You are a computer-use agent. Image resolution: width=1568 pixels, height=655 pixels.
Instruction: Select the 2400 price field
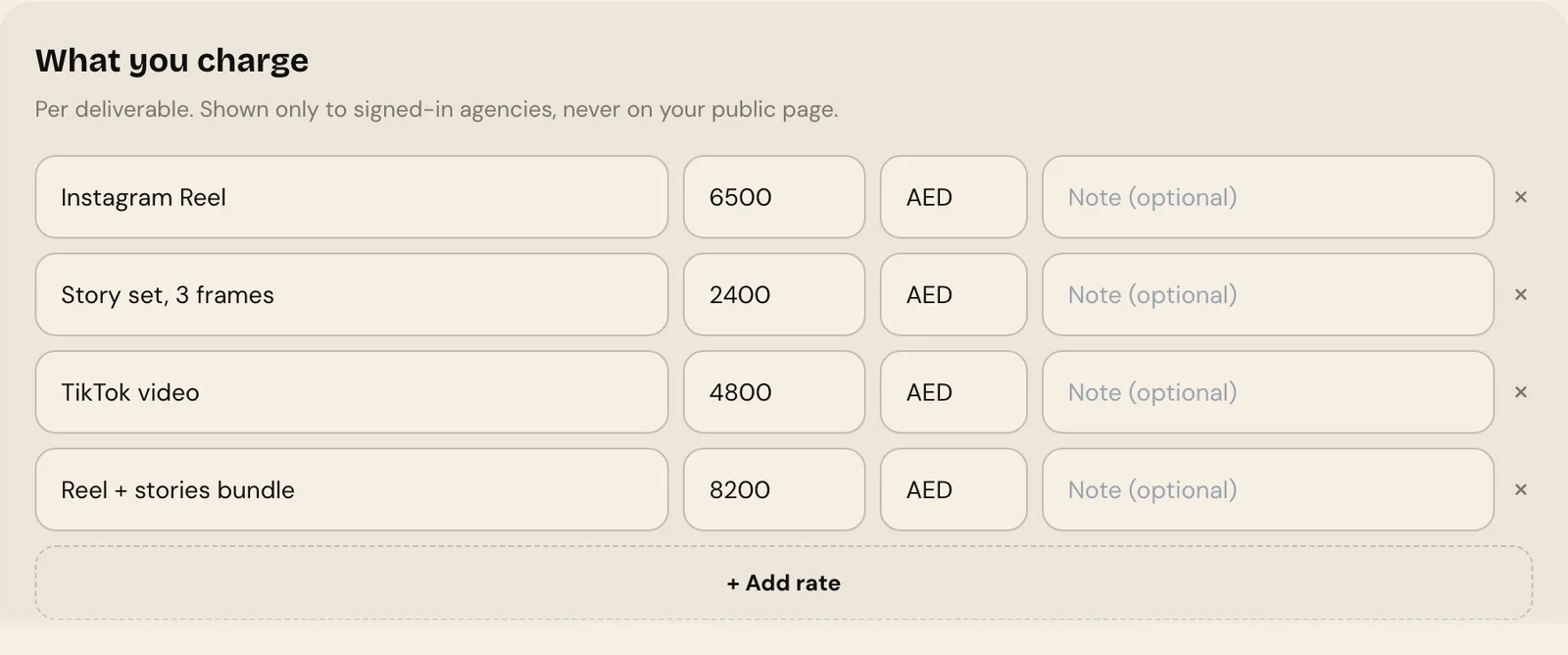[x=774, y=294]
